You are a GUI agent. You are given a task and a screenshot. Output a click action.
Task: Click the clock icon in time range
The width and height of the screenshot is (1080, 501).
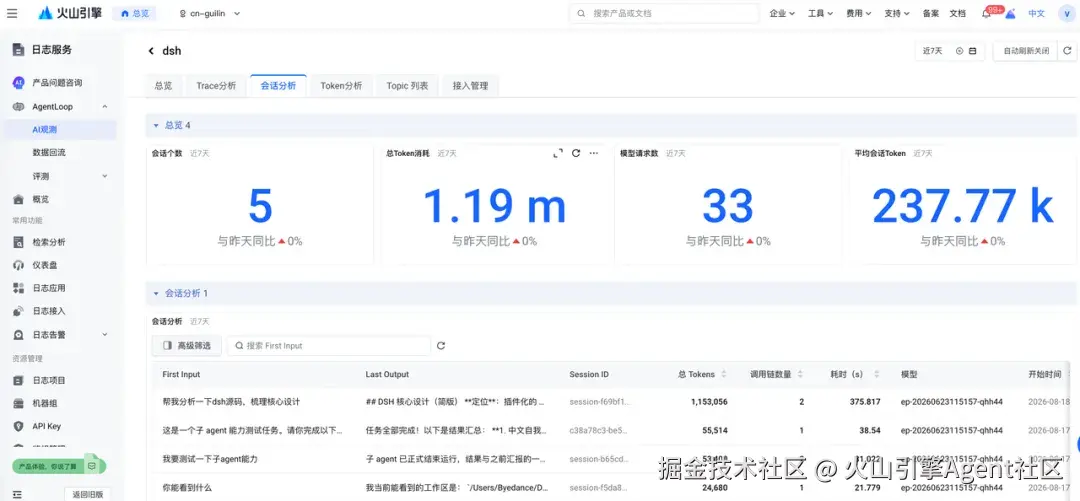pos(959,51)
